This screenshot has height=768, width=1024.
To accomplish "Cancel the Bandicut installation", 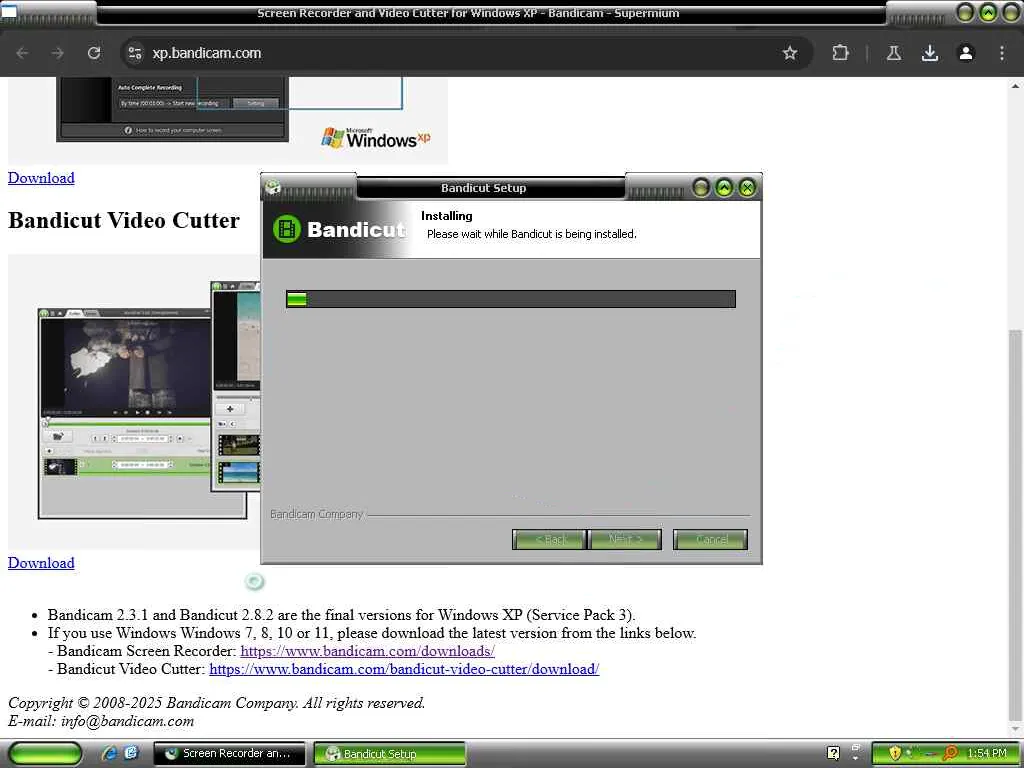I will tap(711, 539).
